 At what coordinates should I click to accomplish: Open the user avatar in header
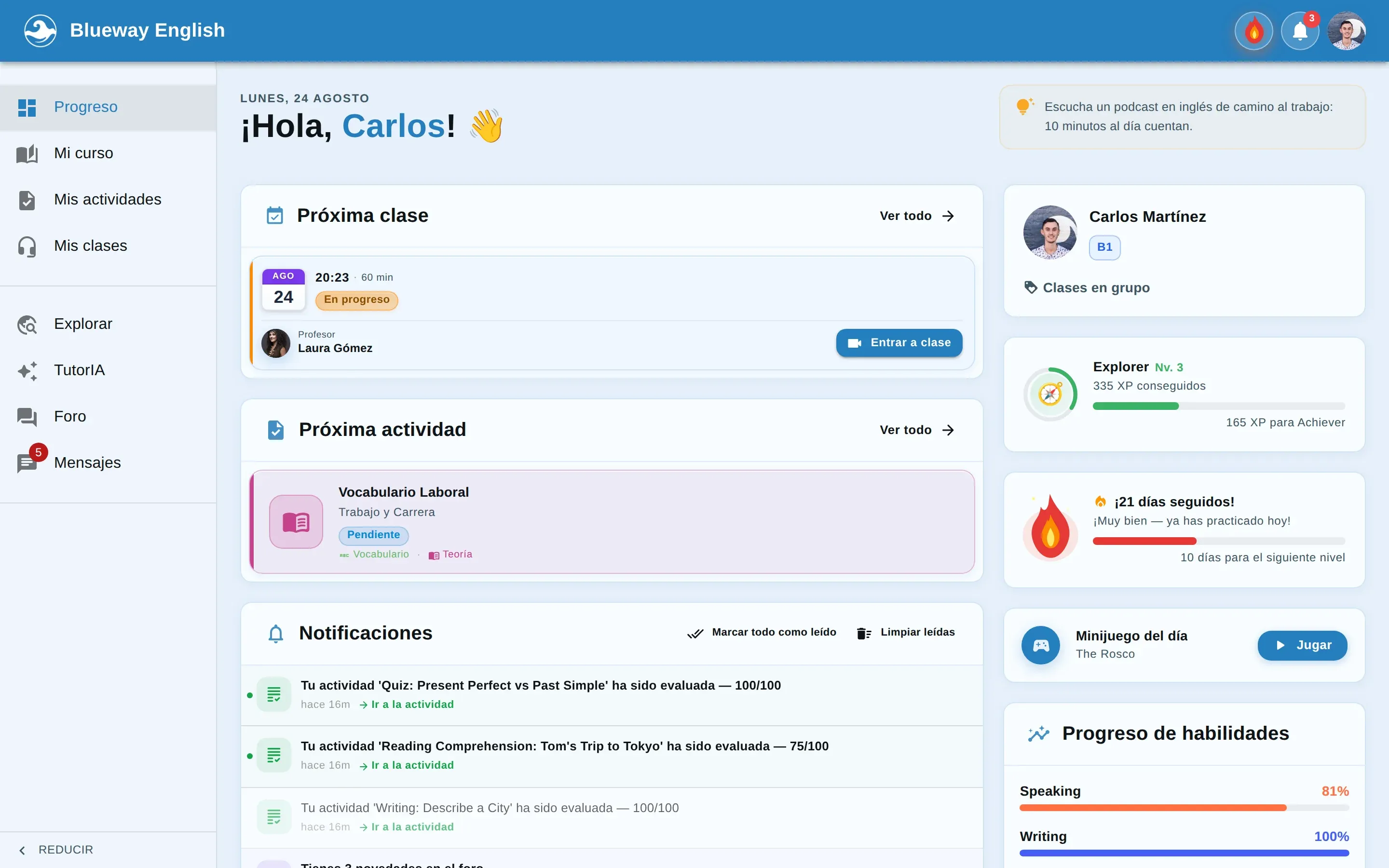tap(1347, 30)
